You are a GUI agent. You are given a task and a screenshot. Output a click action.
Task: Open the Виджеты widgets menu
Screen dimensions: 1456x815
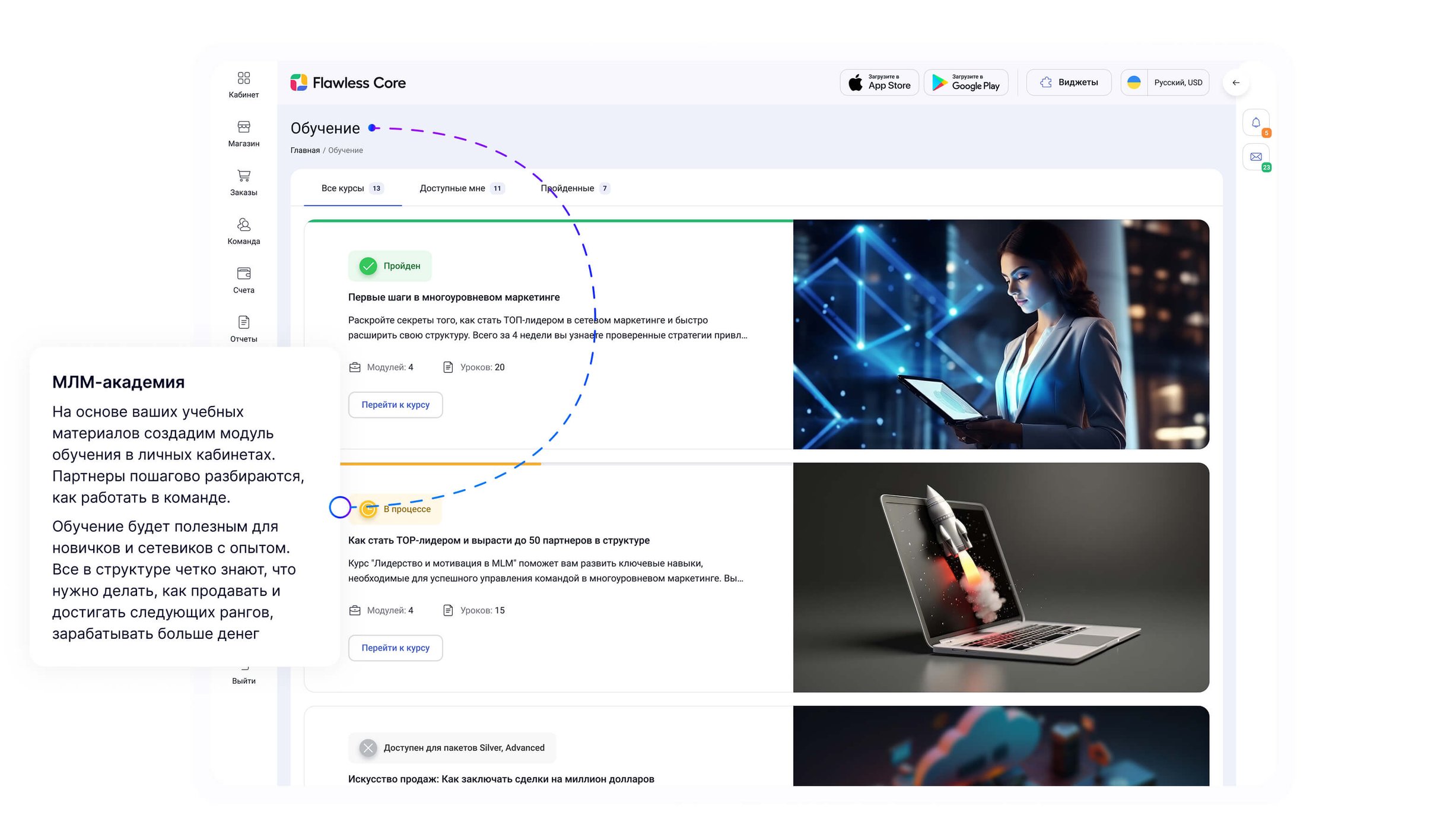[x=1069, y=83]
